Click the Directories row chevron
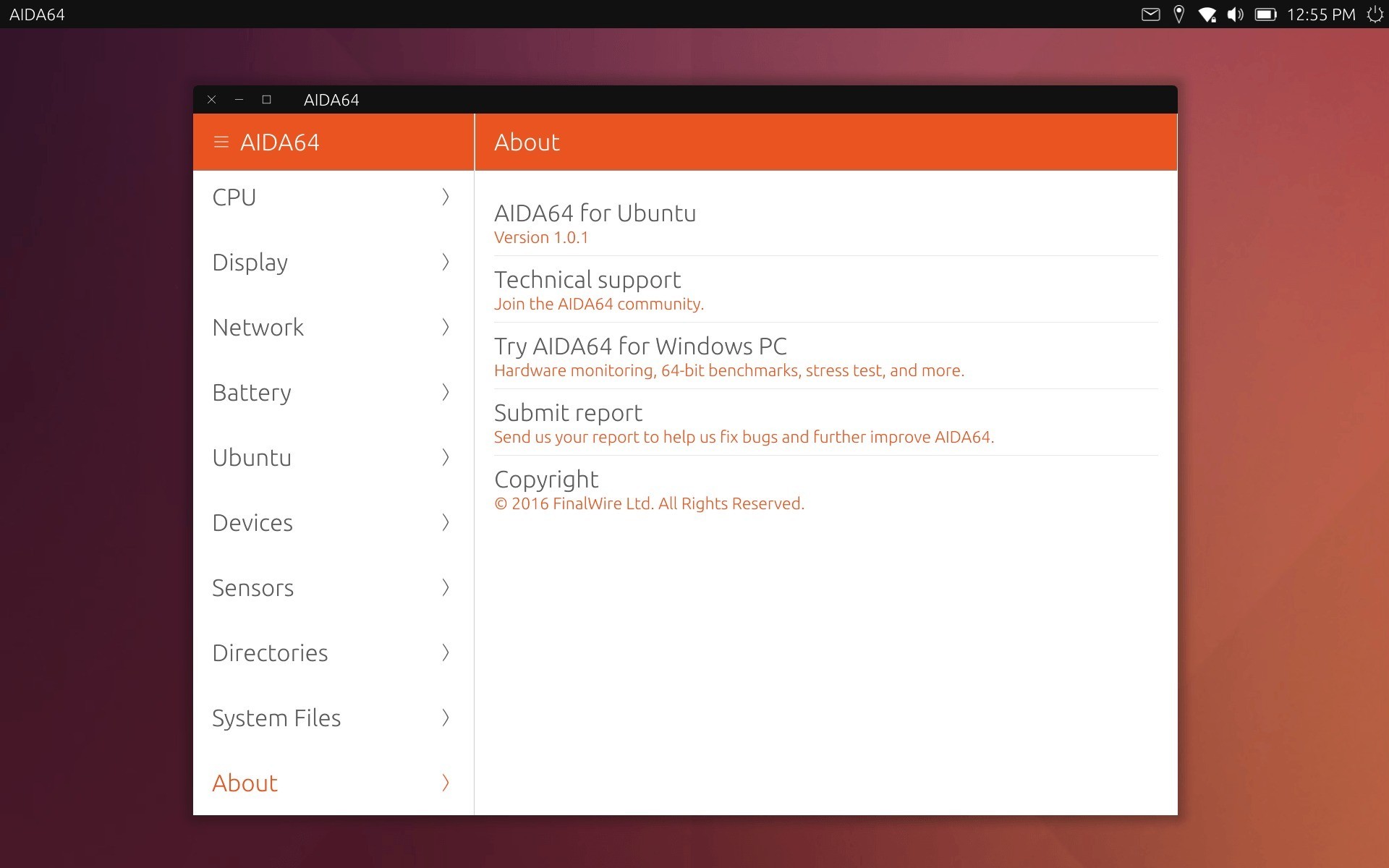1389x868 pixels. (x=446, y=652)
